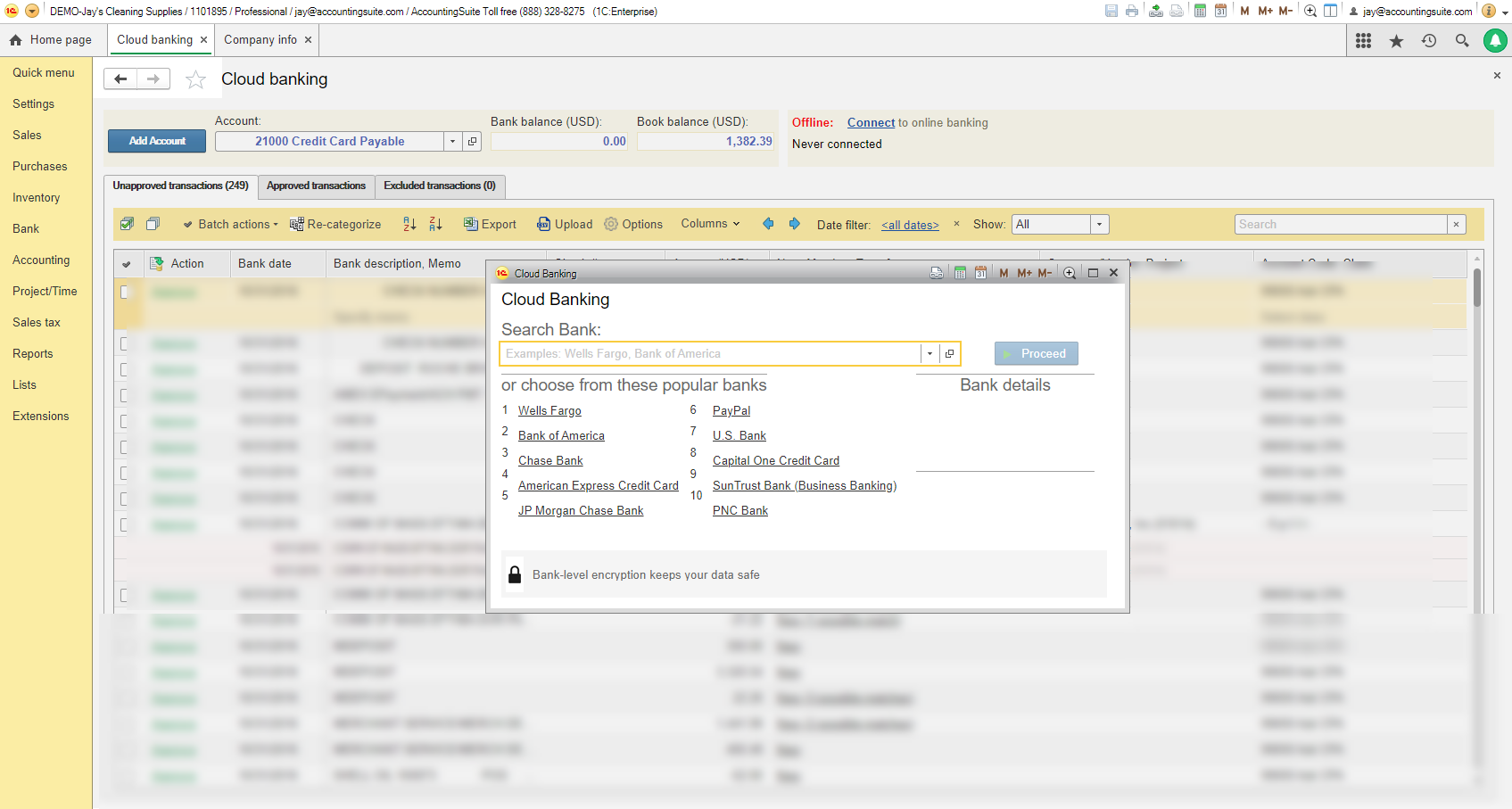Open the Sales section in the sidebar

pos(27,135)
